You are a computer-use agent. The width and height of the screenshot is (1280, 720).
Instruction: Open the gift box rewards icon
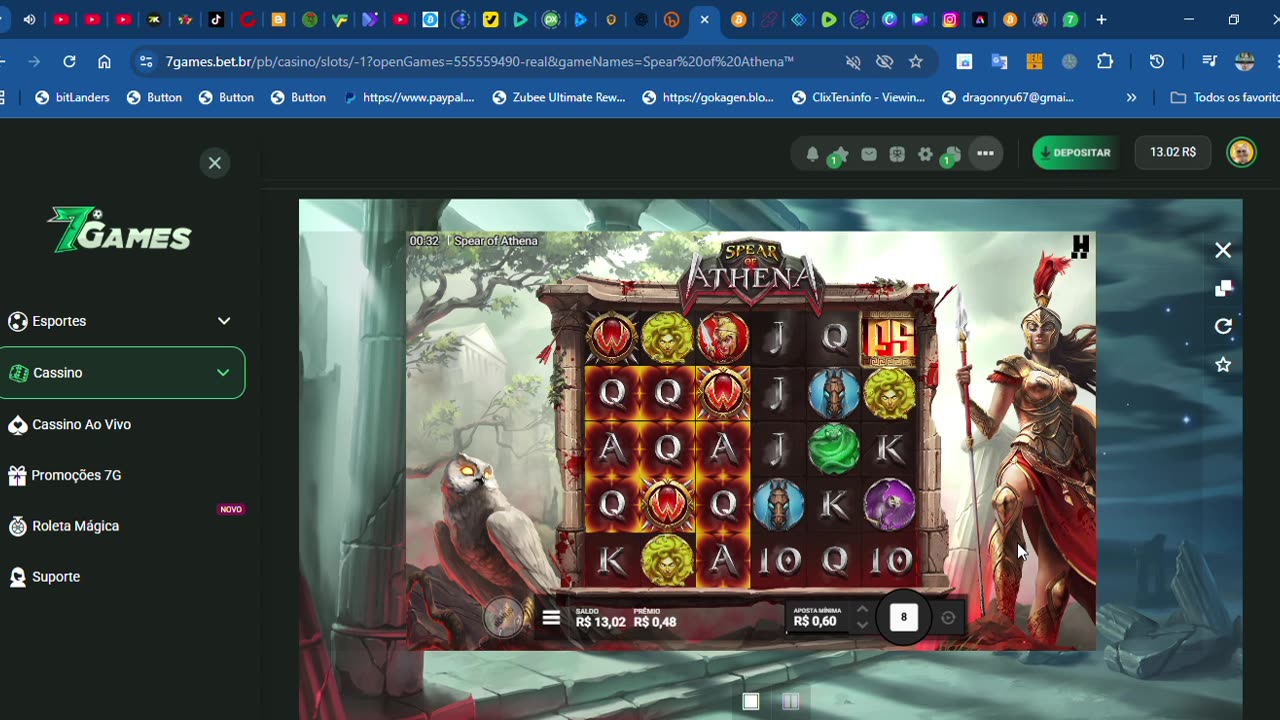(x=897, y=154)
